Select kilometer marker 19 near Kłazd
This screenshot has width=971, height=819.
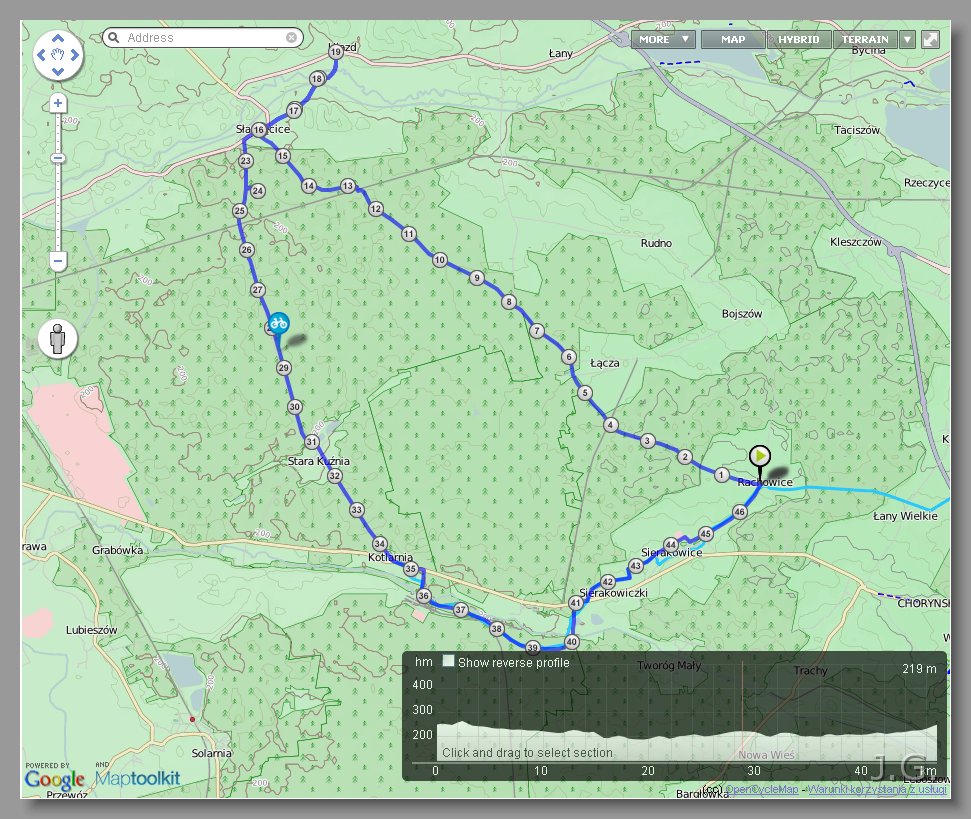tap(336, 52)
